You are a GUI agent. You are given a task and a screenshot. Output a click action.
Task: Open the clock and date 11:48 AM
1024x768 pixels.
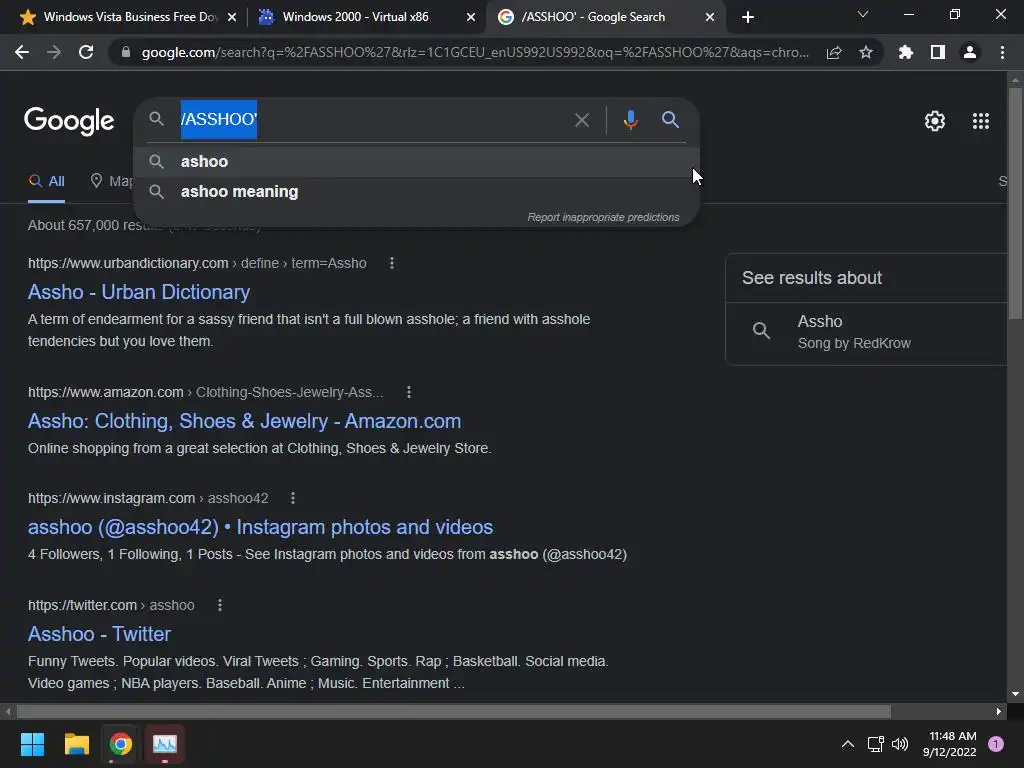pos(949,744)
